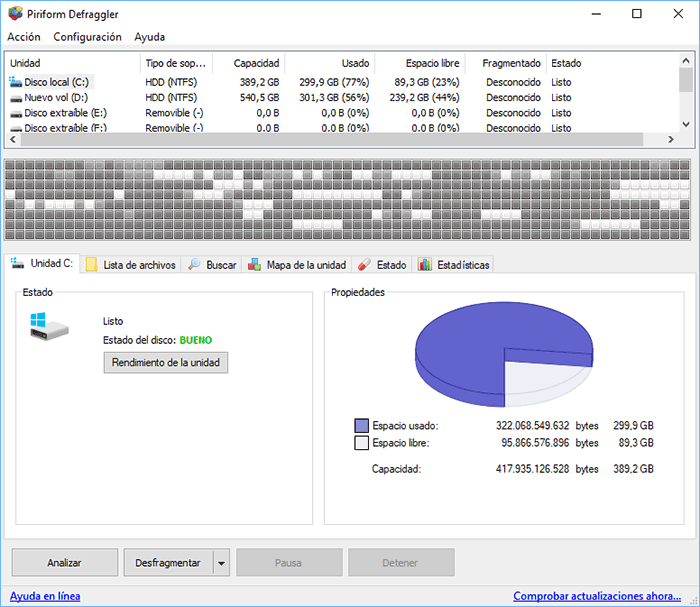Click the horizontal scroll right arrow
The height and width of the screenshot is (607, 700).
(x=671, y=139)
